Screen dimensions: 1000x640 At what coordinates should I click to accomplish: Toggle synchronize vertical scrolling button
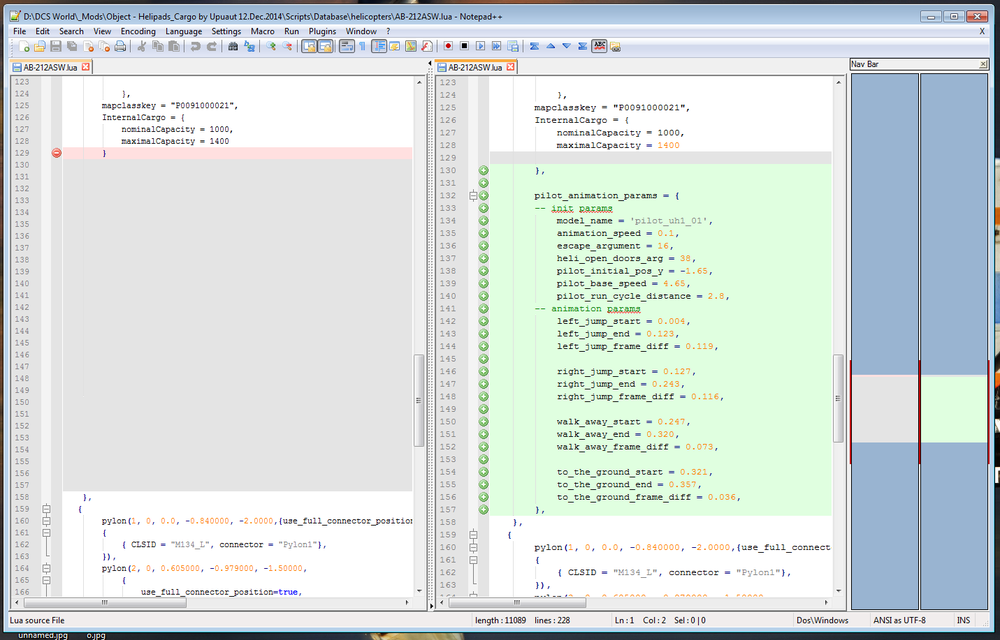309,46
